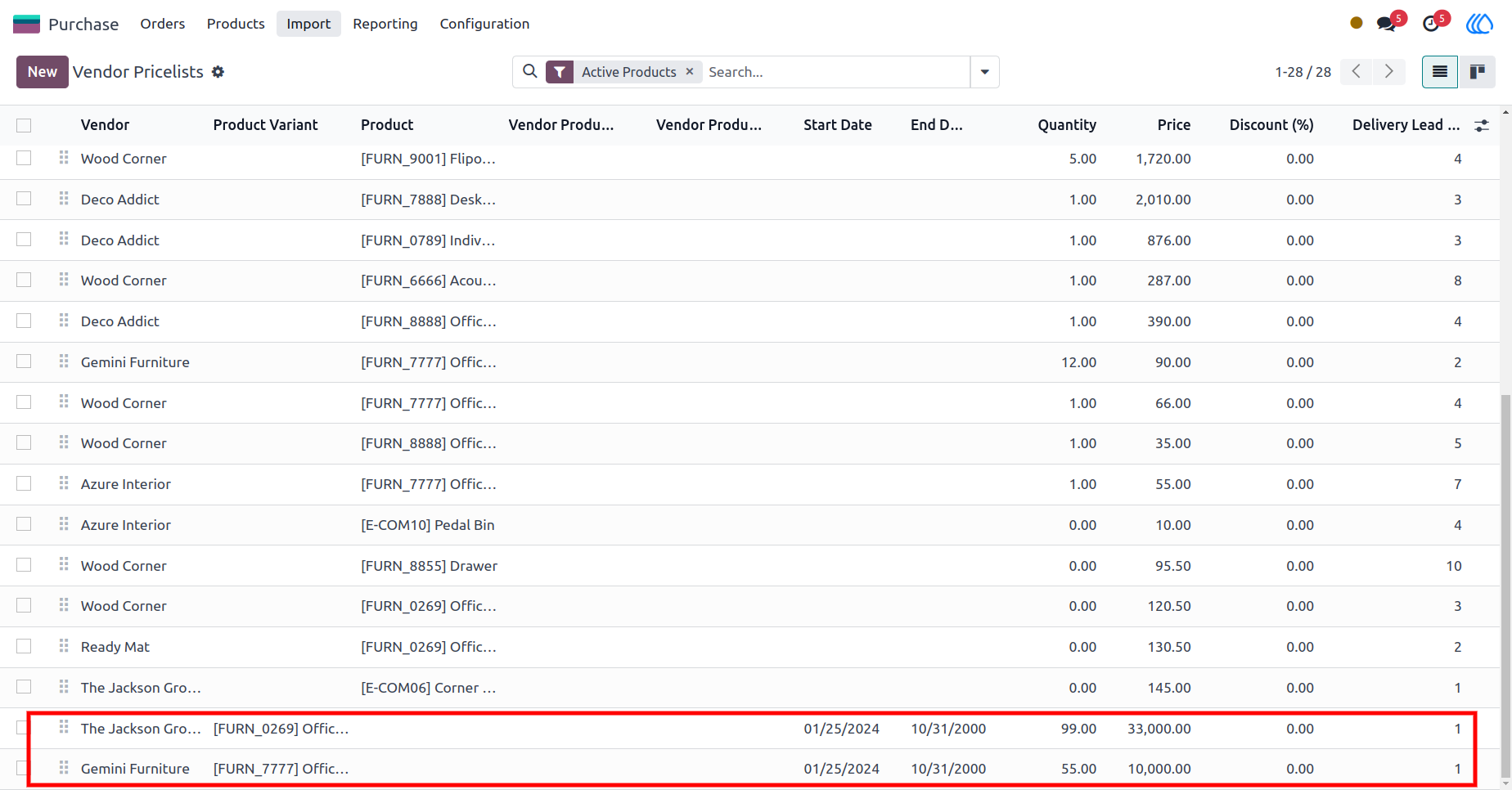Expand the search options dropdown arrow
The image size is (1512, 790).
984,72
